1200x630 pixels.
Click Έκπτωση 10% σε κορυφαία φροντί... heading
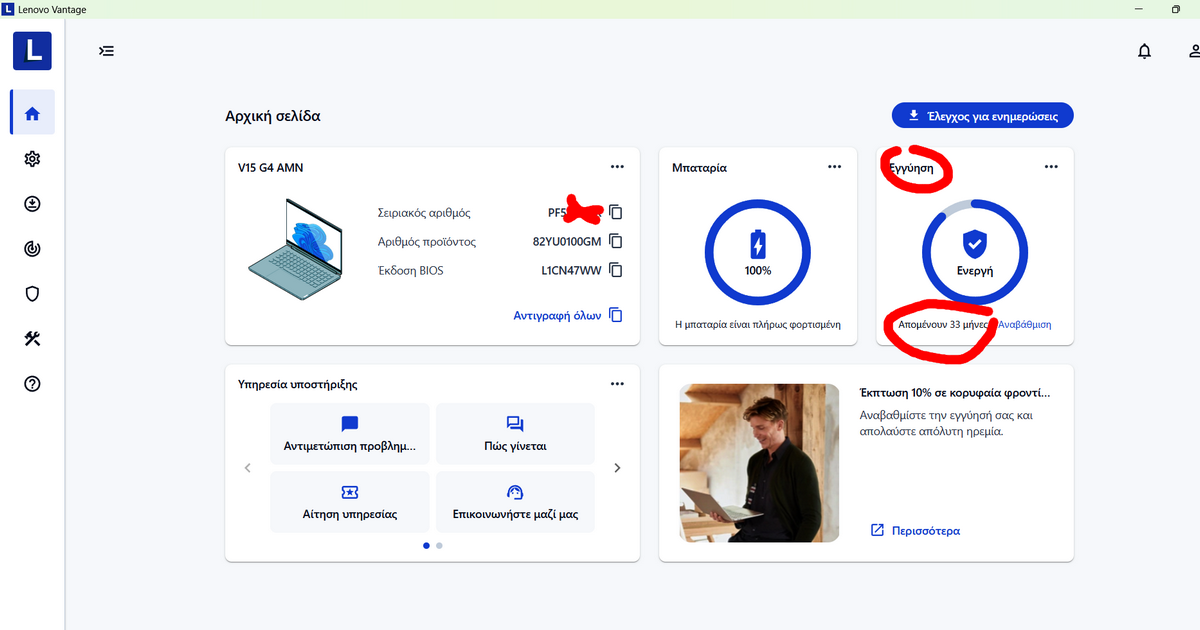955,392
